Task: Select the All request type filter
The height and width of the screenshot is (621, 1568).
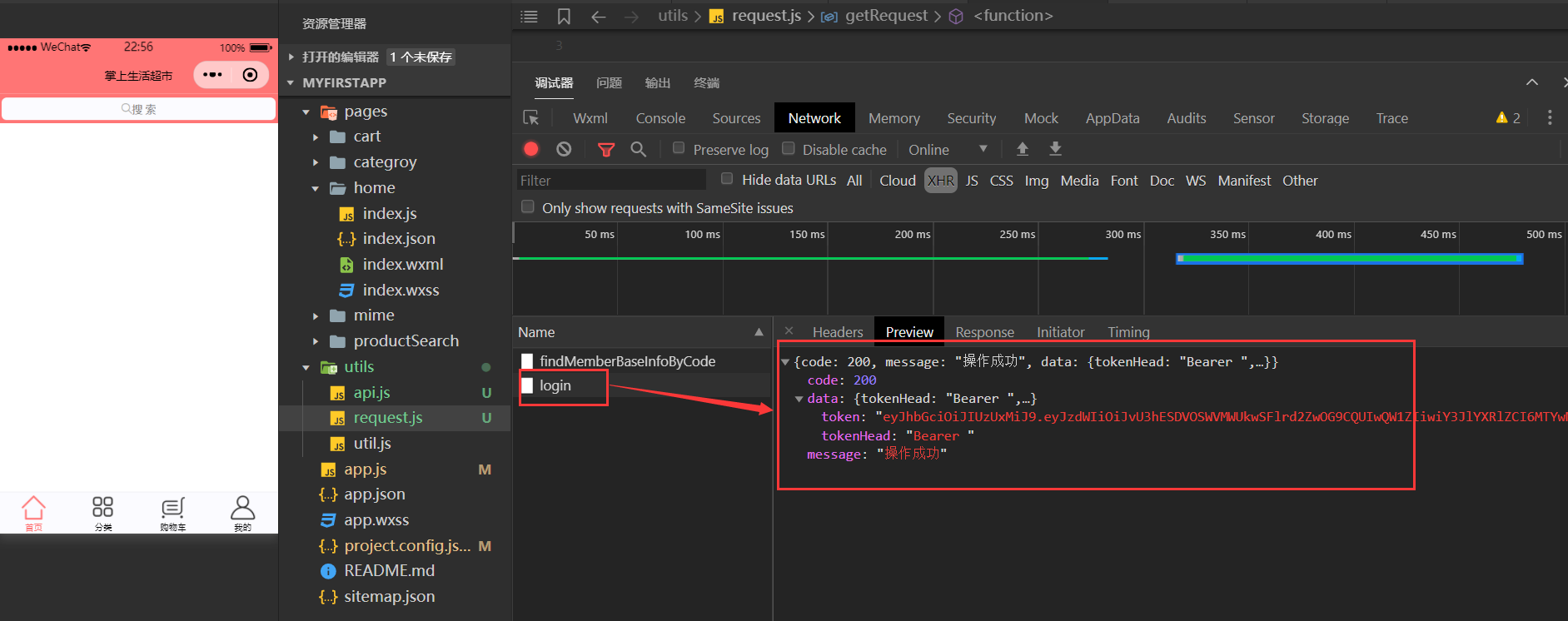Action: pyautogui.click(x=854, y=181)
